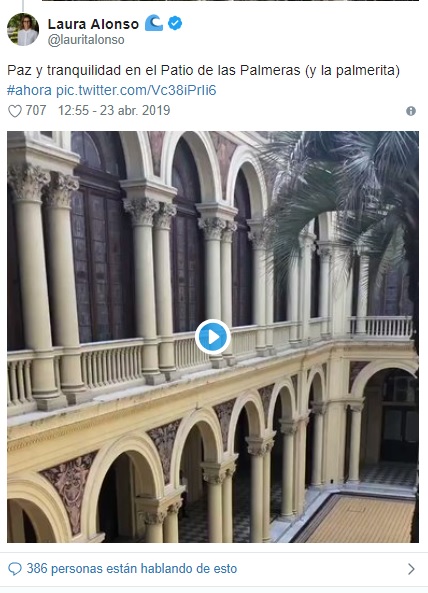The height and width of the screenshot is (593, 428).
Task: Follow the #ahora hashtag
Action: 29,90
